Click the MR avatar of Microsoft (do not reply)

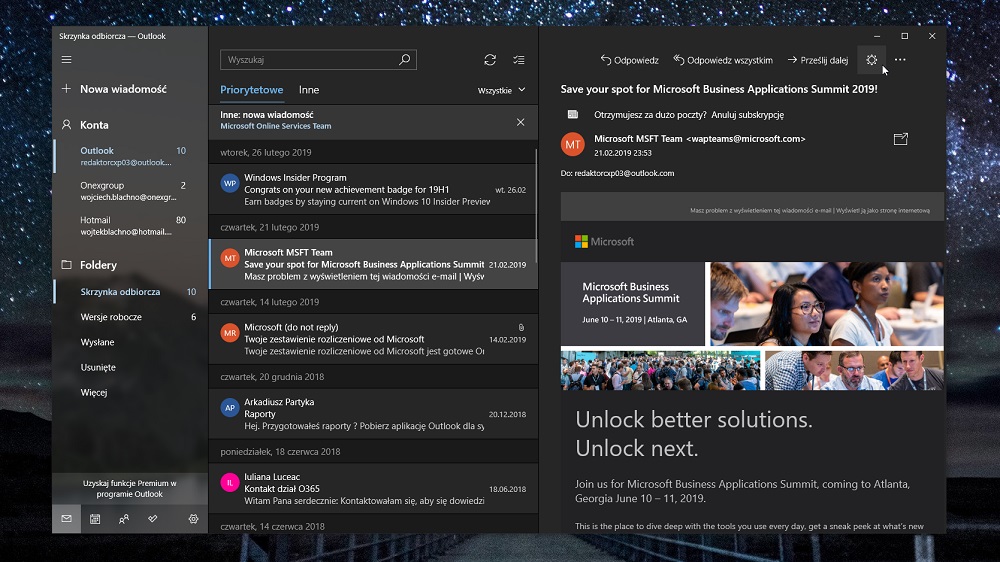pyautogui.click(x=230, y=332)
